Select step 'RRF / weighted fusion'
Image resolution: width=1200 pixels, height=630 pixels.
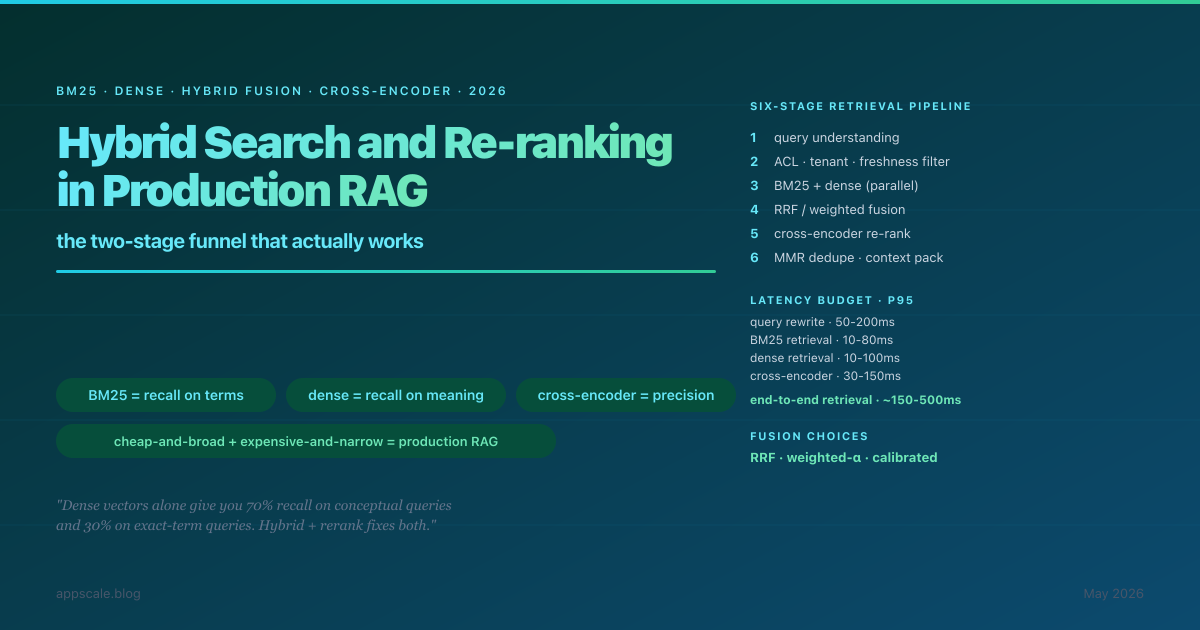click(839, 210)
